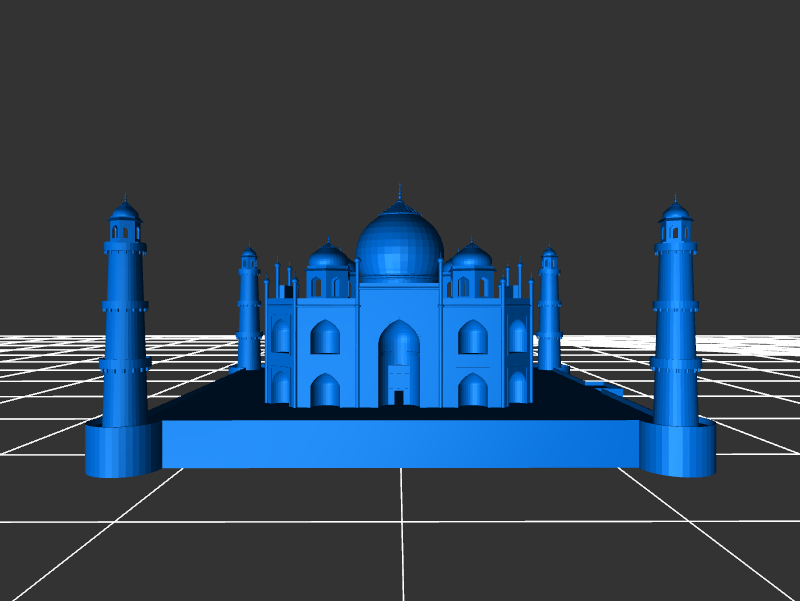Select the front-right tall minaret shaft
The image size is (800, 601).
point(675,330)
